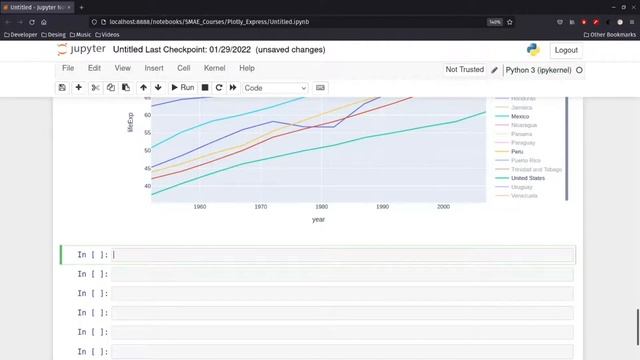Move the selected cell down
This screenshot has height=360, width=640.
pos(158,88)
